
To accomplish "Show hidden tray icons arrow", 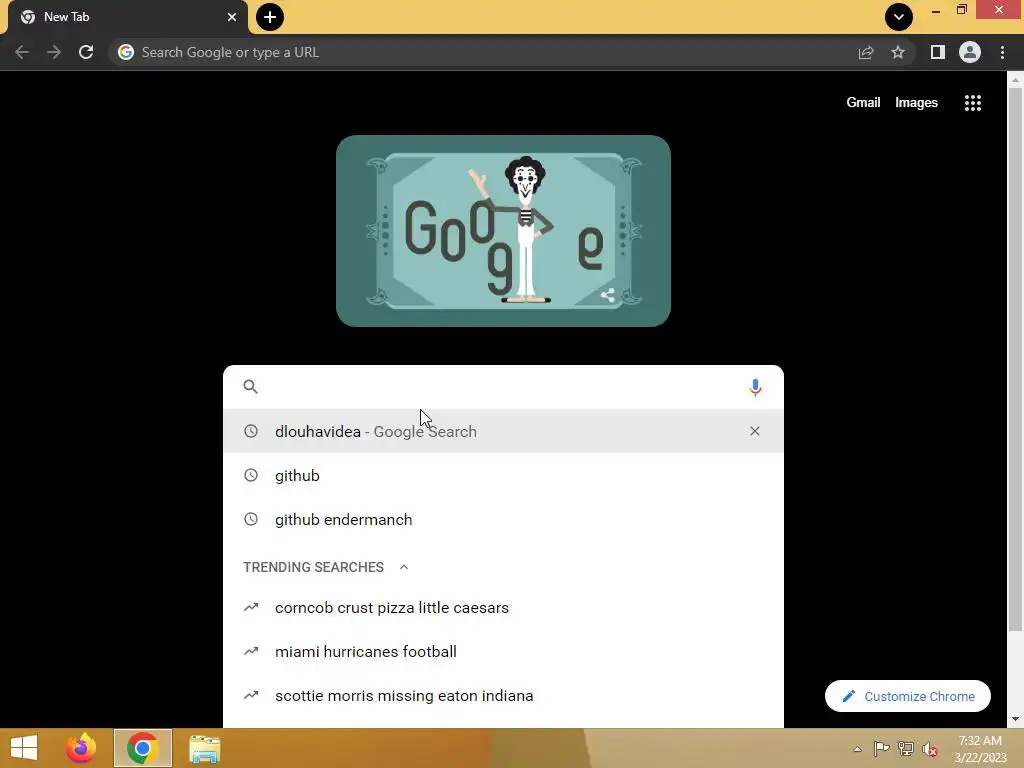I will tap(857, 749).
